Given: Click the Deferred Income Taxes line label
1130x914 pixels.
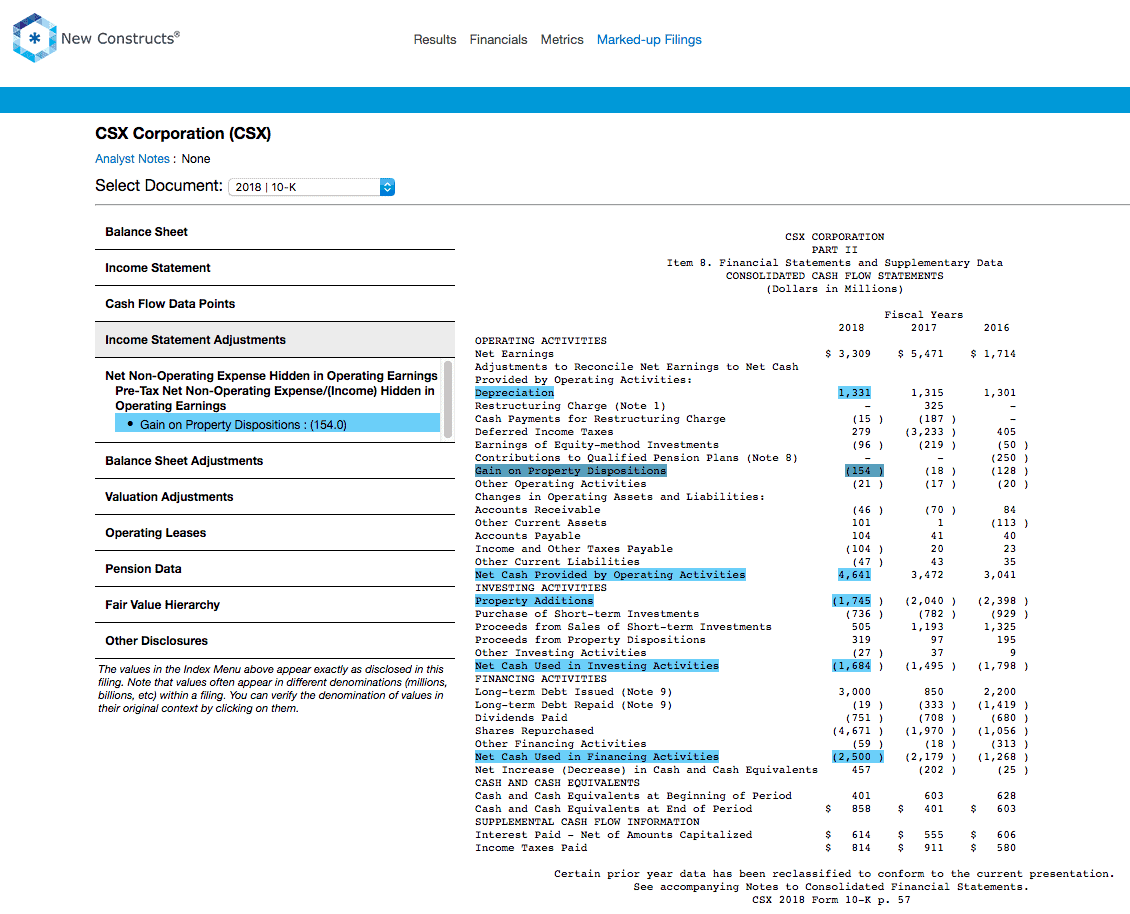Looking at the screenshot, I should click(544, 432).
